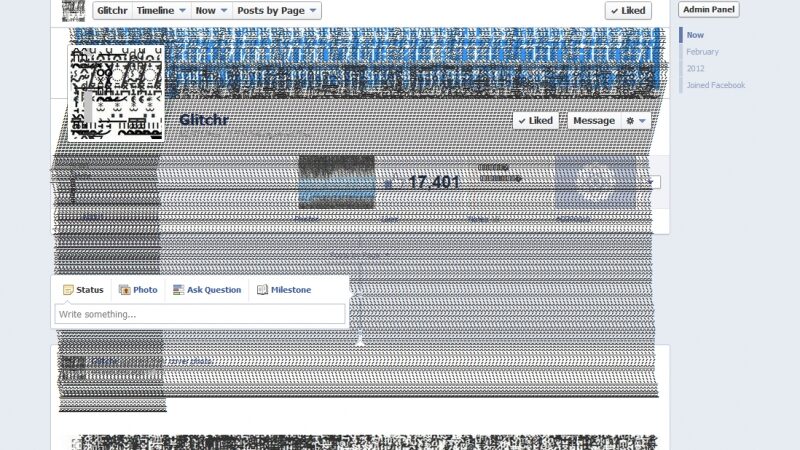This screenshot has width=800, height=450.
Task: Click the Glitchr page thumbnail in top bar
Action: pos(73,10)
